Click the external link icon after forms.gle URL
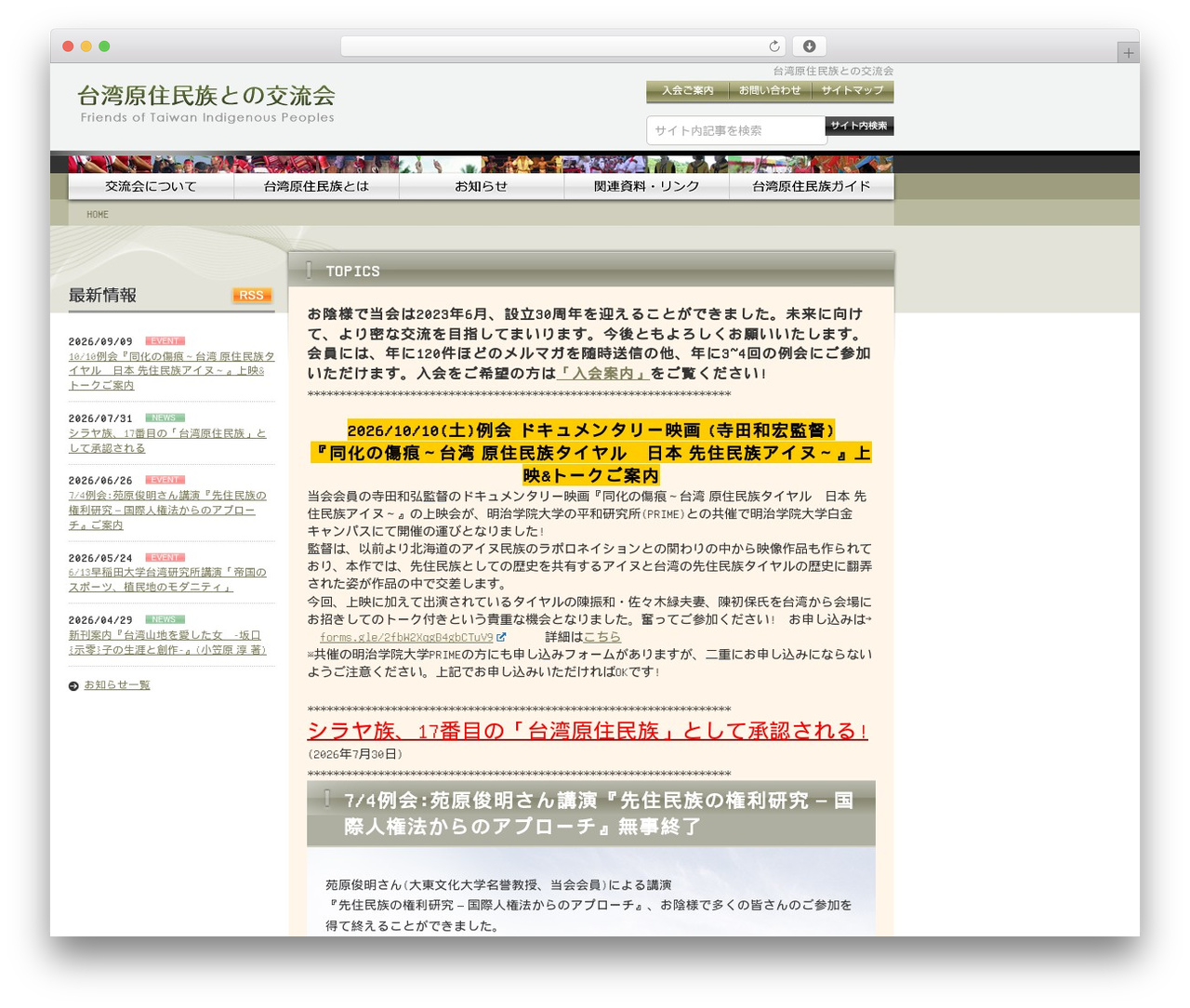This screenshot has width=1190, height=1008. click(x=502, y=637)
